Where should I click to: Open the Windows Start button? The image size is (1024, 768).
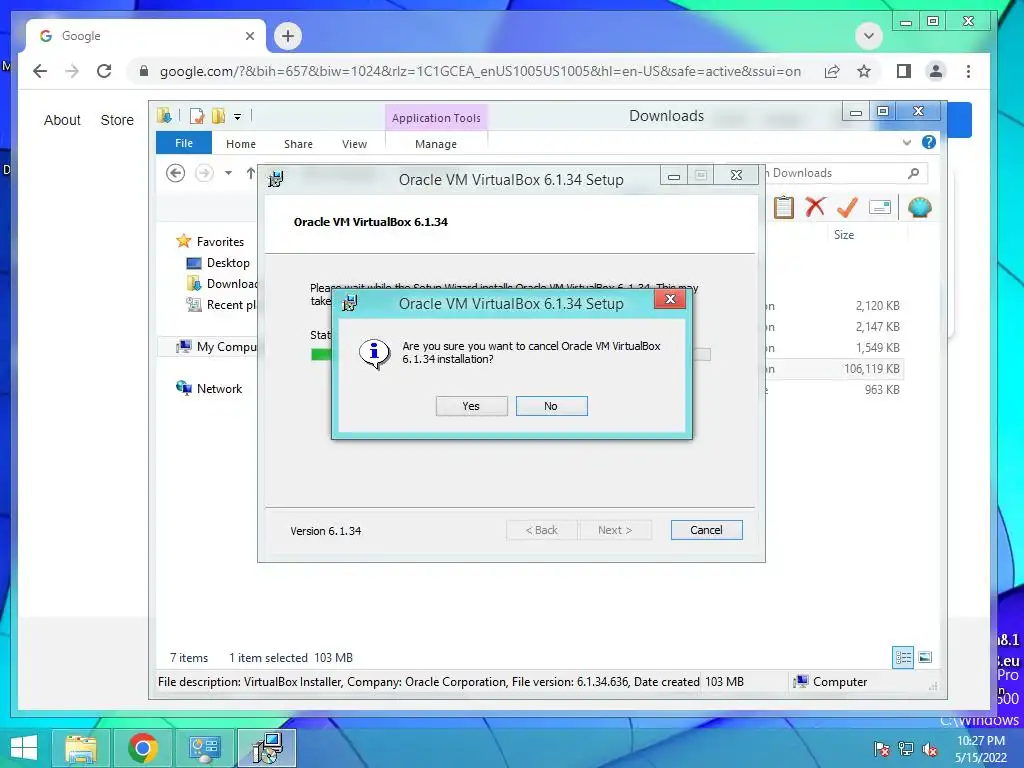(24, 748)
